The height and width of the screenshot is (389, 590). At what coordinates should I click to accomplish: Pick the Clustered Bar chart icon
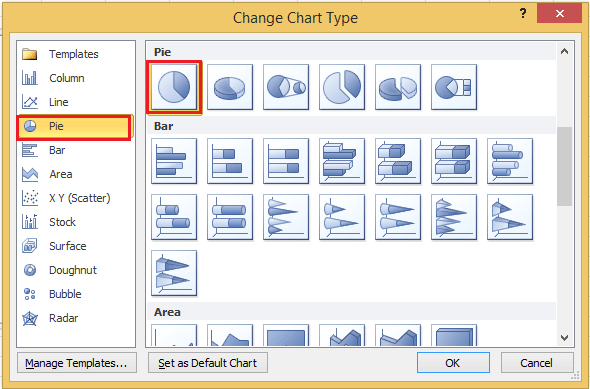[174, 161]
